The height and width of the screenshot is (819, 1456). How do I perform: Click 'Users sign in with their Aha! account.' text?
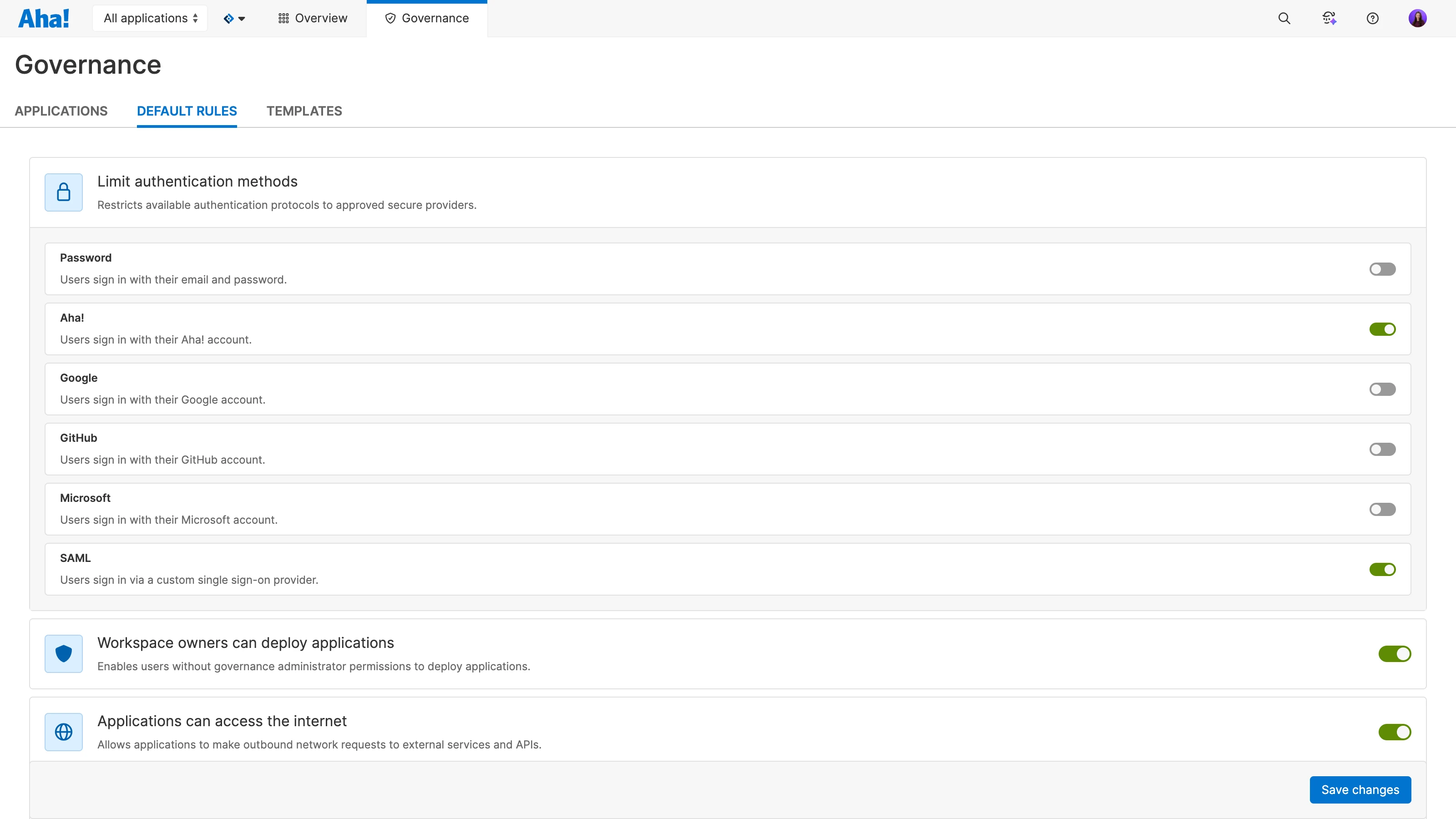point(156,340)
